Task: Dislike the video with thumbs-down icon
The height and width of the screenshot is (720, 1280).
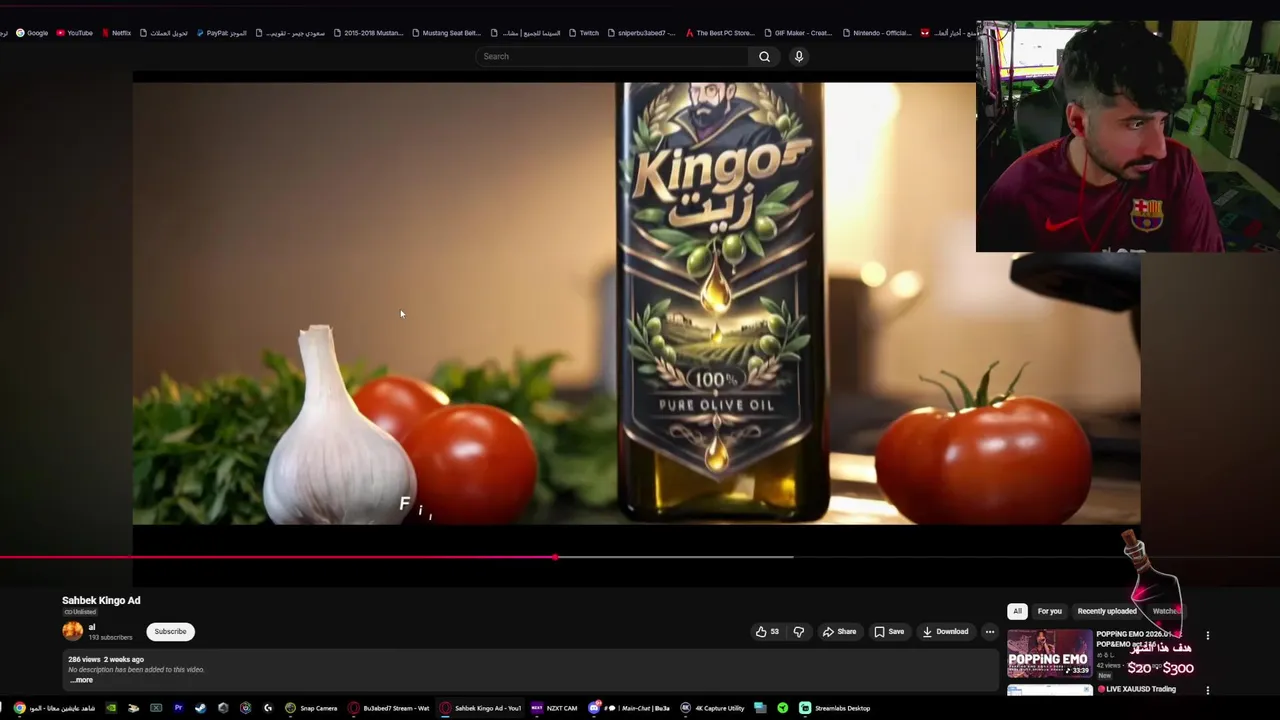Action: [x=798, y=632]
